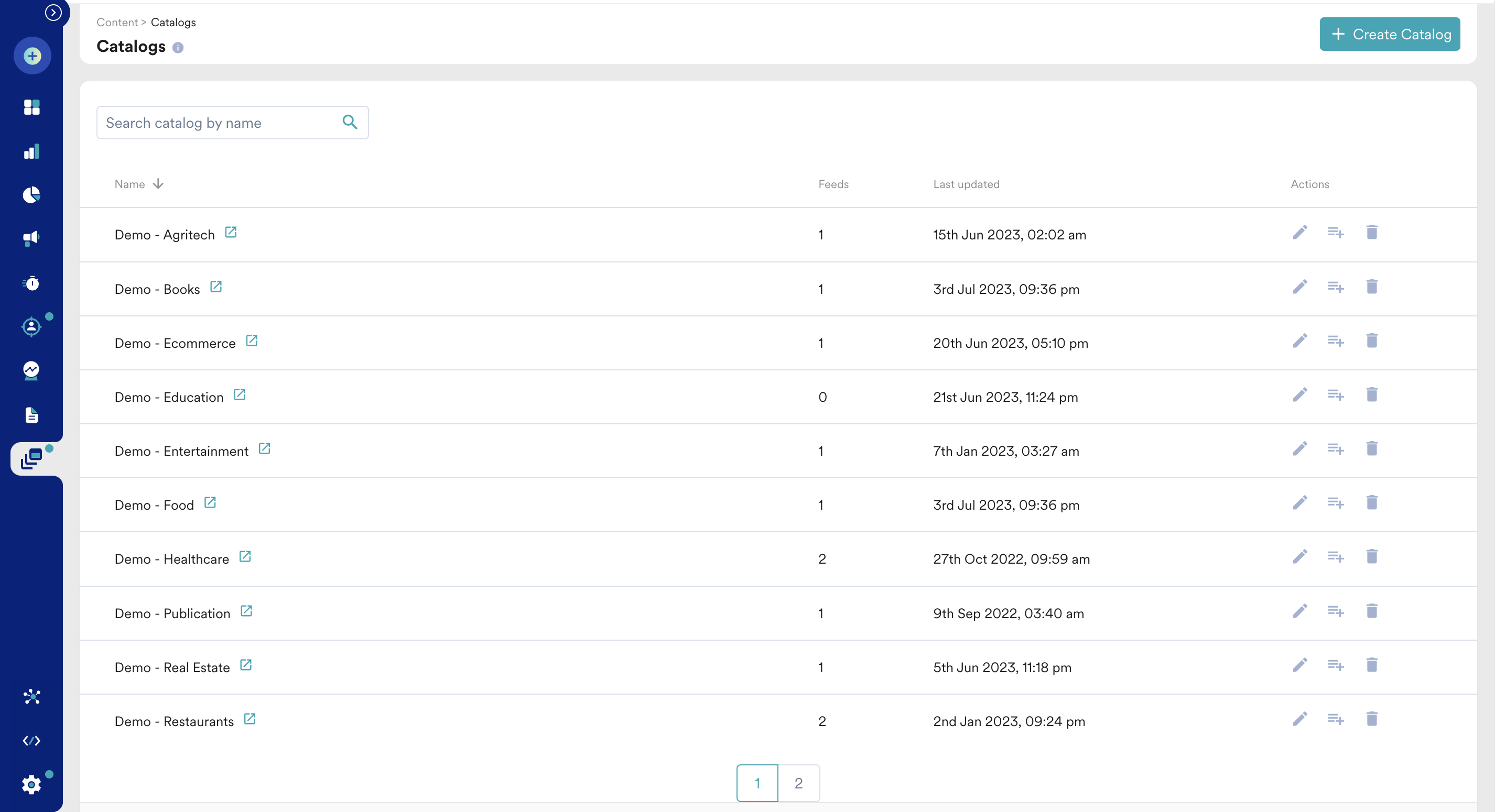The width and height of the screenshot is (1495, 812).
Task: Delete the Demo - Books catalog
Action: [1371, 287]
